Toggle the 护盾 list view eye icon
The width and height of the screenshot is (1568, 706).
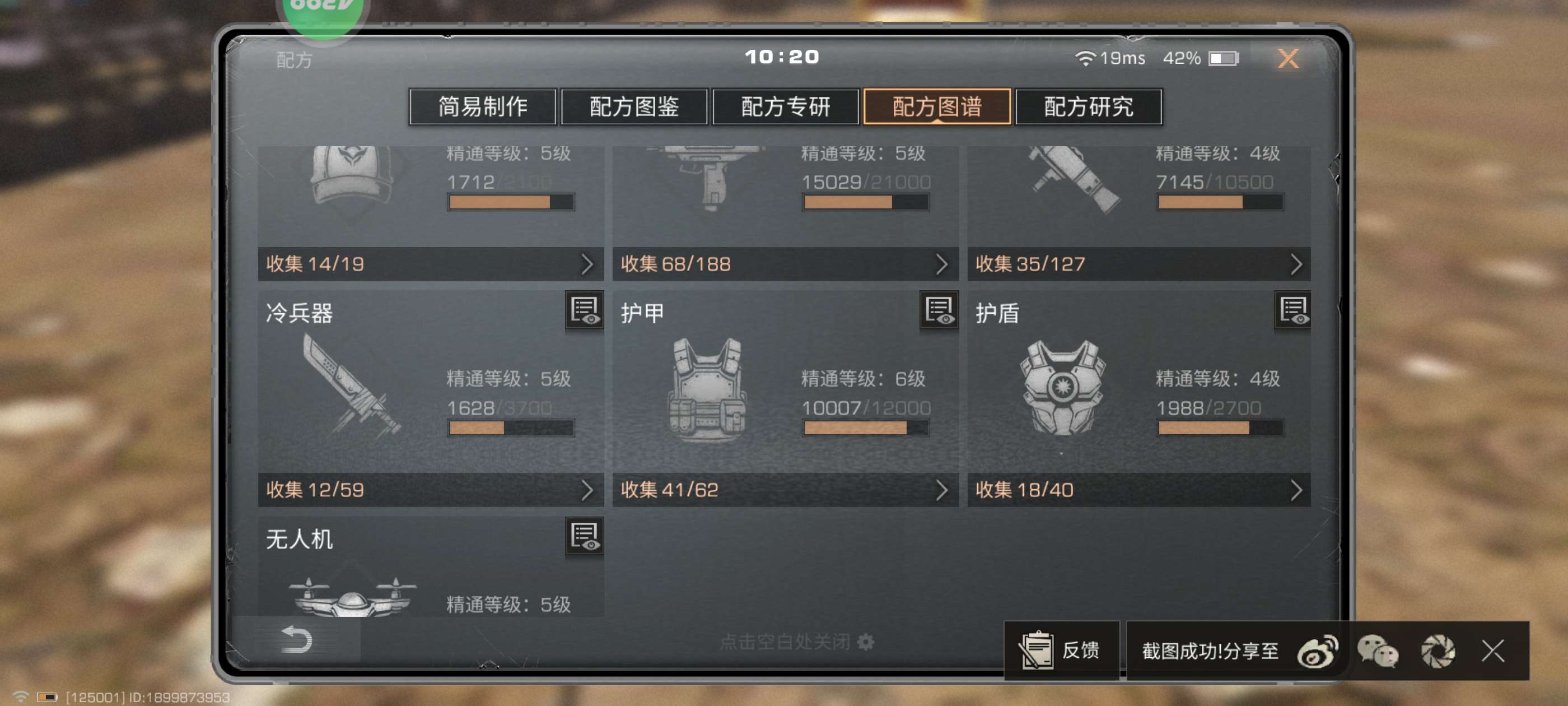(1293, 310)
